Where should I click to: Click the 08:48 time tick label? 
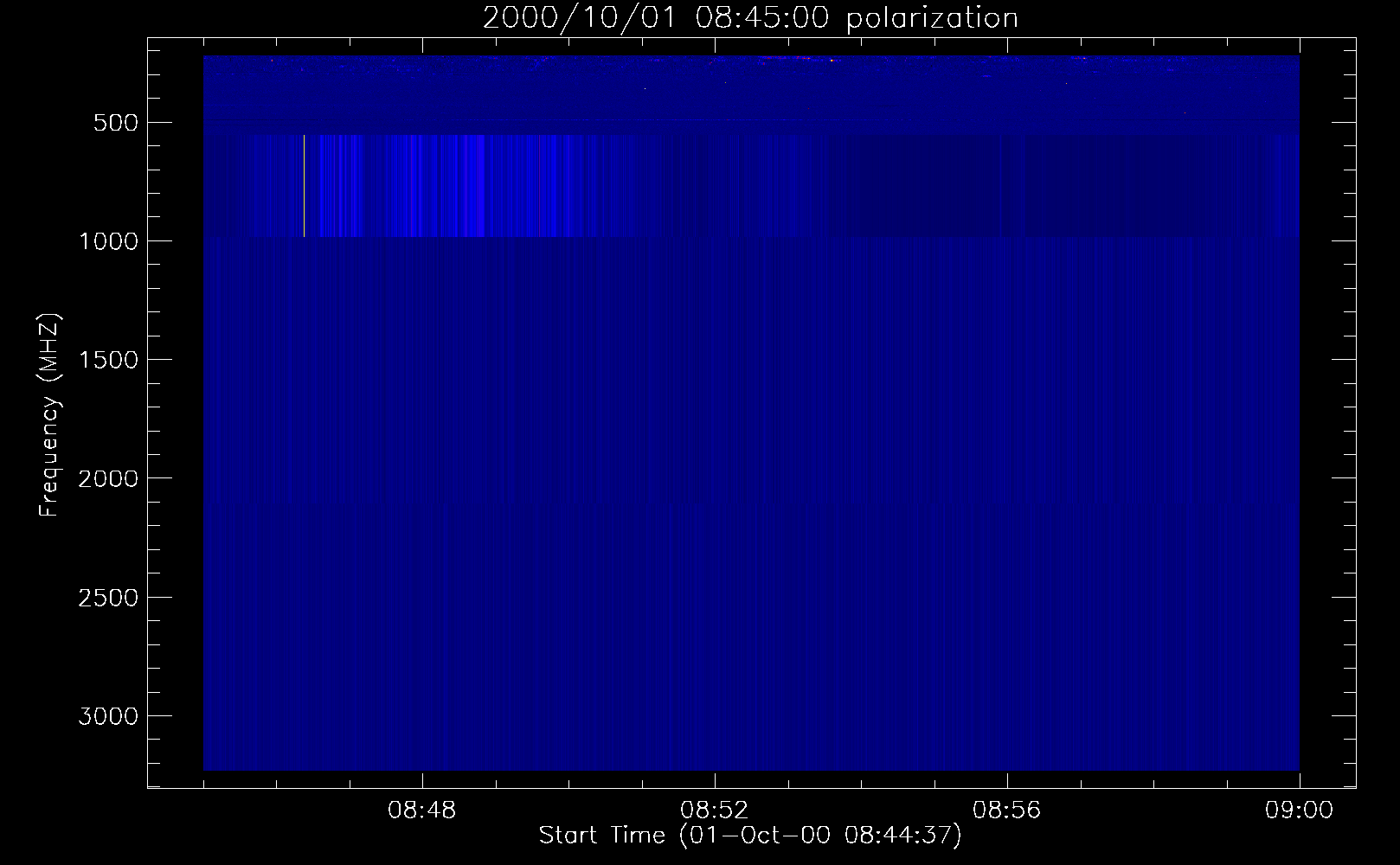(x=422, y=811)
